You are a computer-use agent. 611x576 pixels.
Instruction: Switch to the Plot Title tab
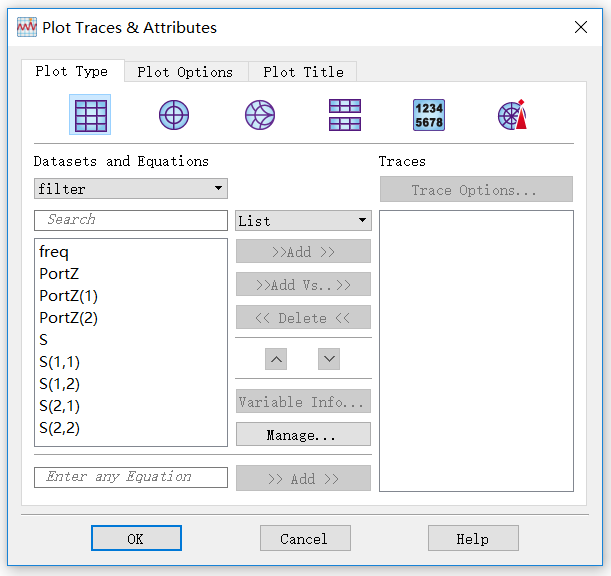tap(303, 72)
